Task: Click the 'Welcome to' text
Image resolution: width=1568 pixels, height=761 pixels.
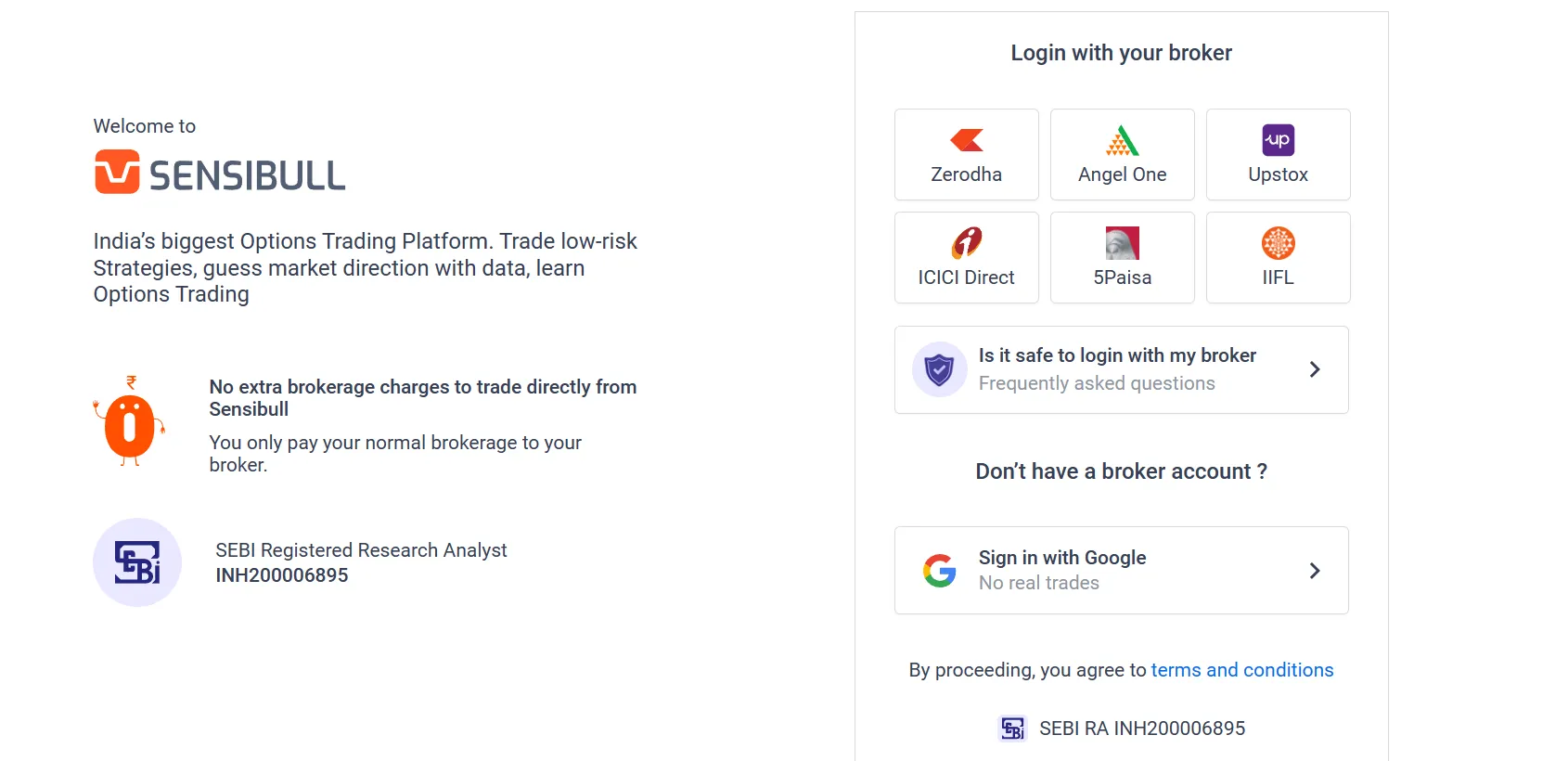Action: [x=145, y=126]
